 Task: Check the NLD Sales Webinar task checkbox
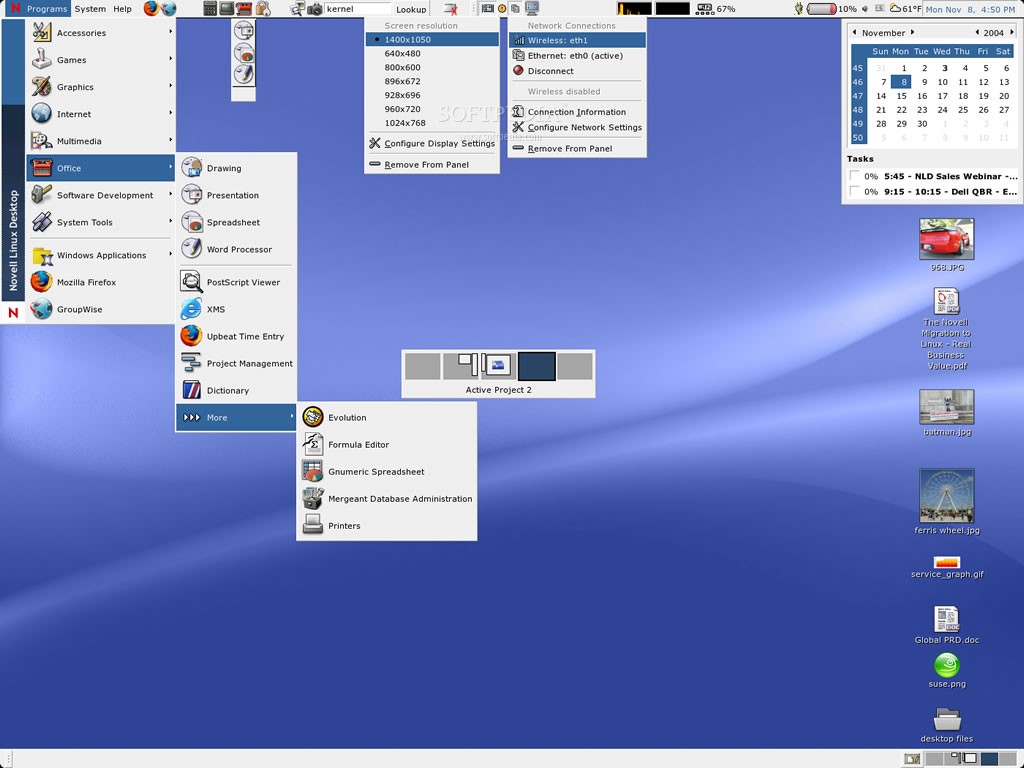point(853,176)
